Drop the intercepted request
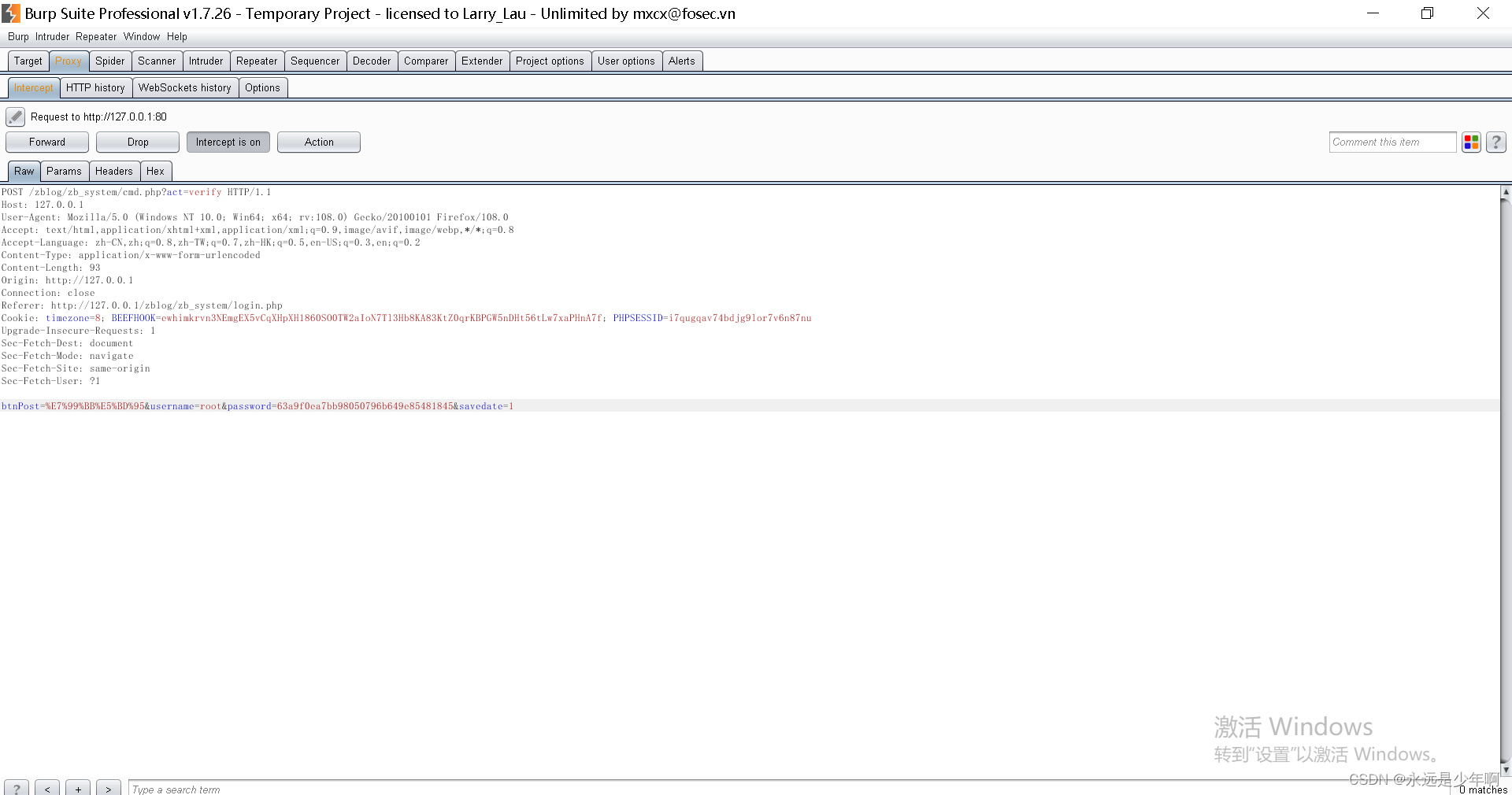Screen dimensions: 1512x795 click(x=138, y=142)
